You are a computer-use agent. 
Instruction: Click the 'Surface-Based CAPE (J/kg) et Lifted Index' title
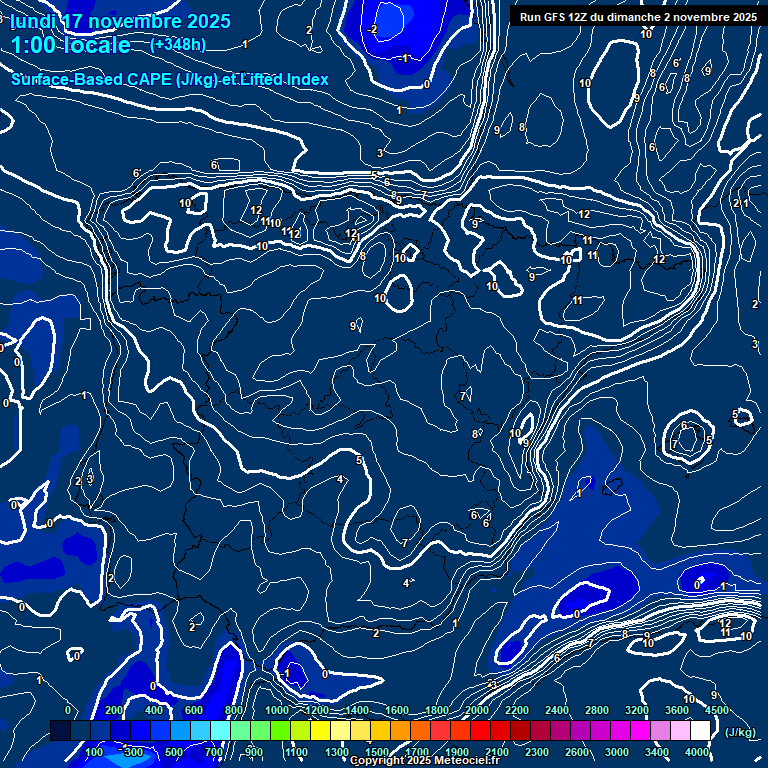pyautogui.click(x=170, y=79)
